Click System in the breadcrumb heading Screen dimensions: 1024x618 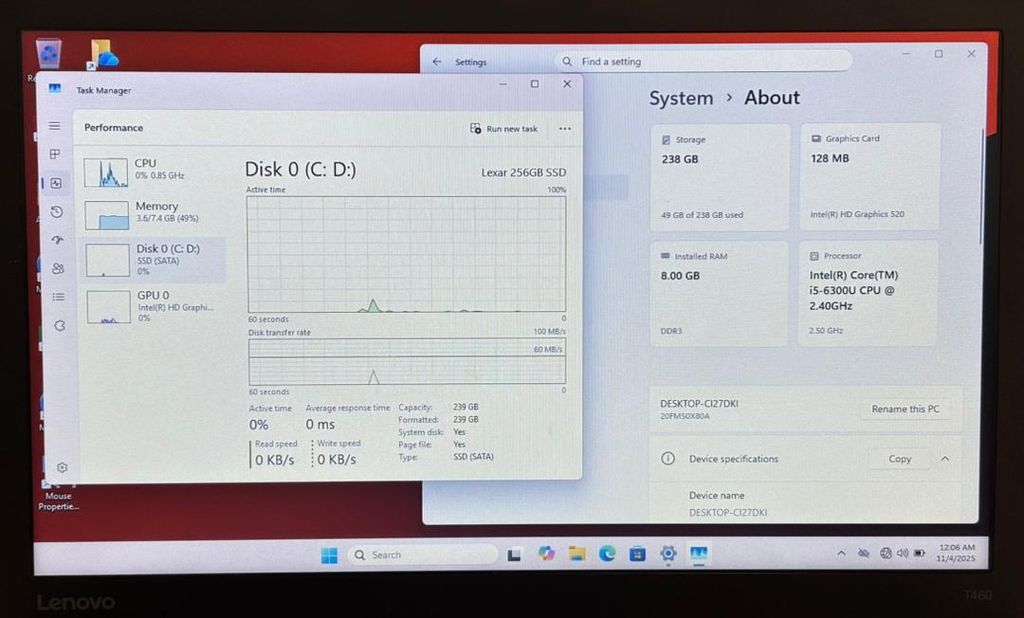[x=681, y=98]
